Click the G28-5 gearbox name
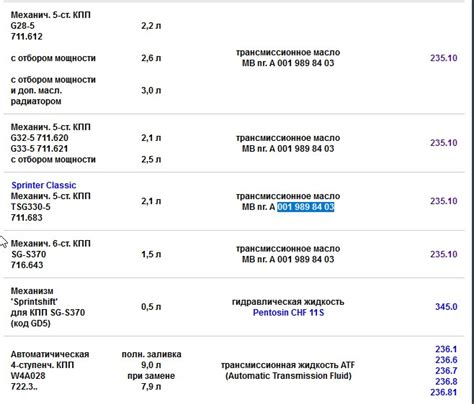 (23, 26)
